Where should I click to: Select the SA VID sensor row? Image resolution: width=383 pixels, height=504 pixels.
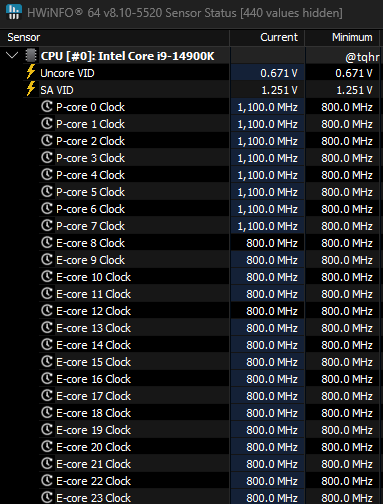(191, 90)
